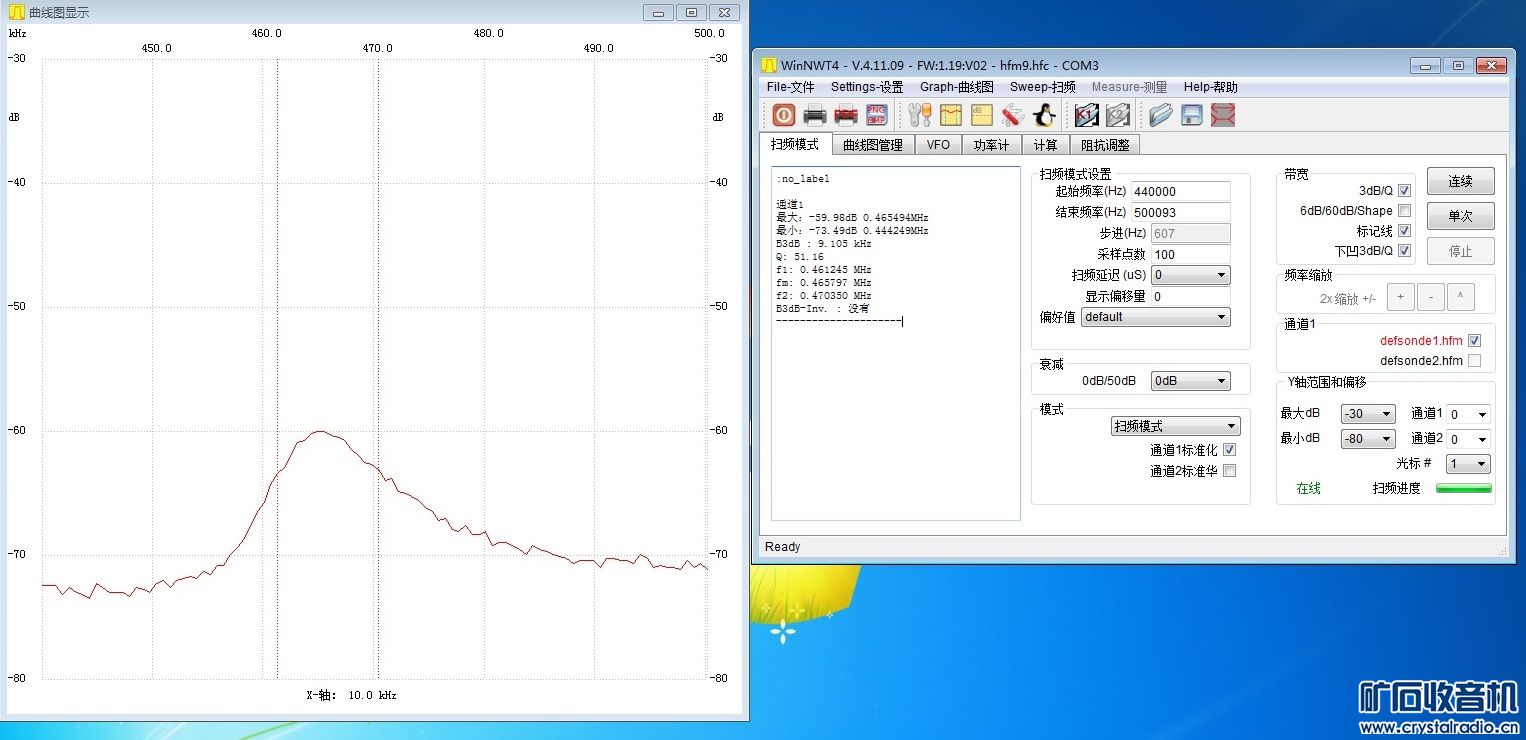This screenshot has width=1526, height=740.
Task: Click the 连续 continuous sweep button
Action: pos(1460,181)
